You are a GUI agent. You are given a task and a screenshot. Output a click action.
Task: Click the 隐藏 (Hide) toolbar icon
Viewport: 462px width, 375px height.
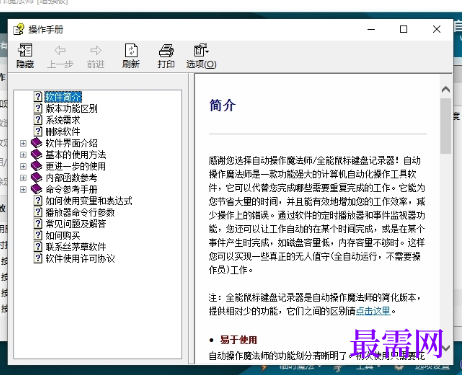pos(25,50)
